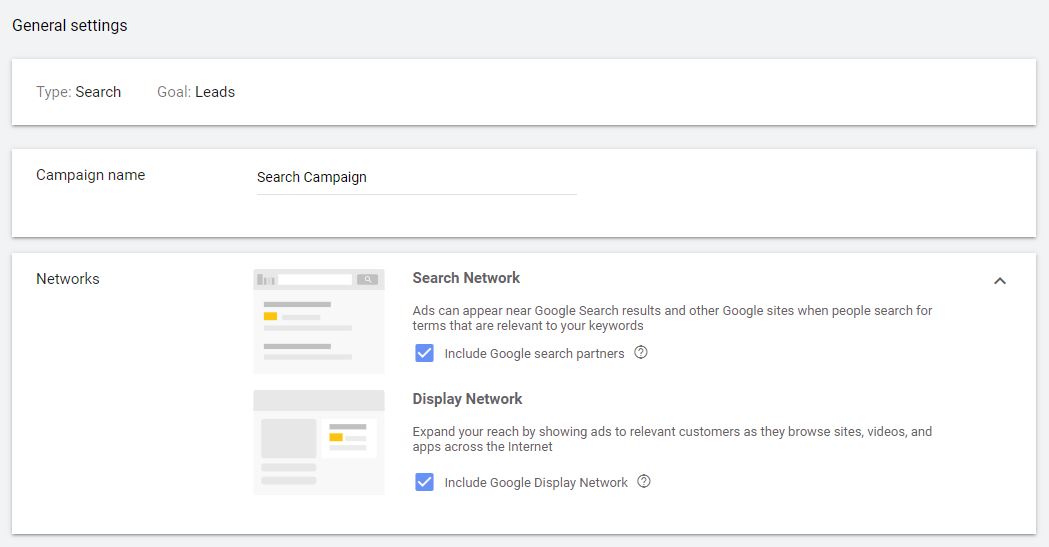Viewport: 1049px width, 547px height.
Task: Focus the Campaign name text field
Action: point(416,177)
